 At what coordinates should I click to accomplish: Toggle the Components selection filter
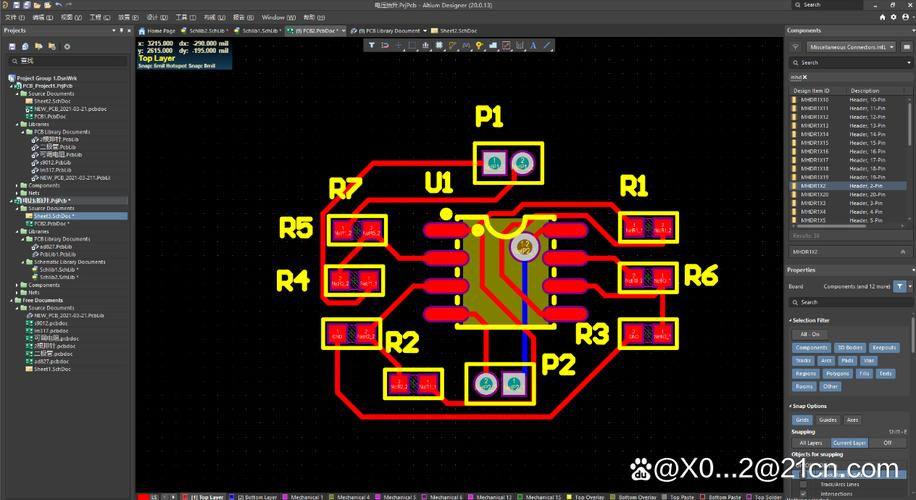[811, 347]
